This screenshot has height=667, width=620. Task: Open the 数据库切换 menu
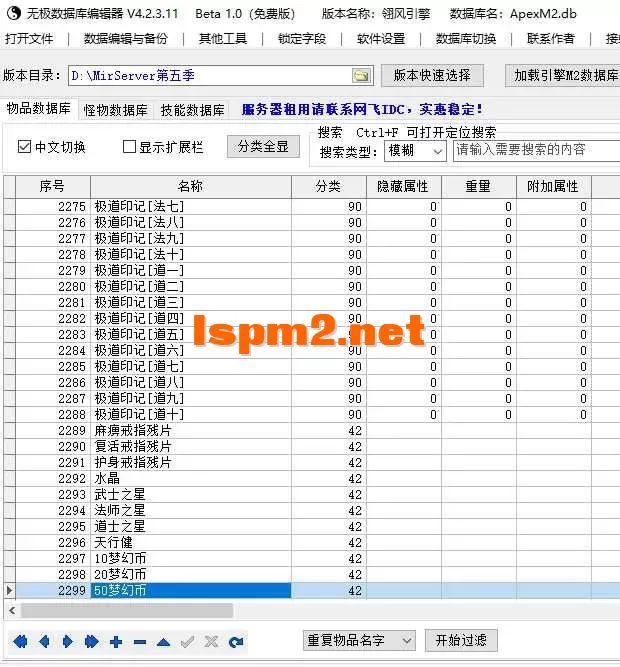(x=466, y=39)
